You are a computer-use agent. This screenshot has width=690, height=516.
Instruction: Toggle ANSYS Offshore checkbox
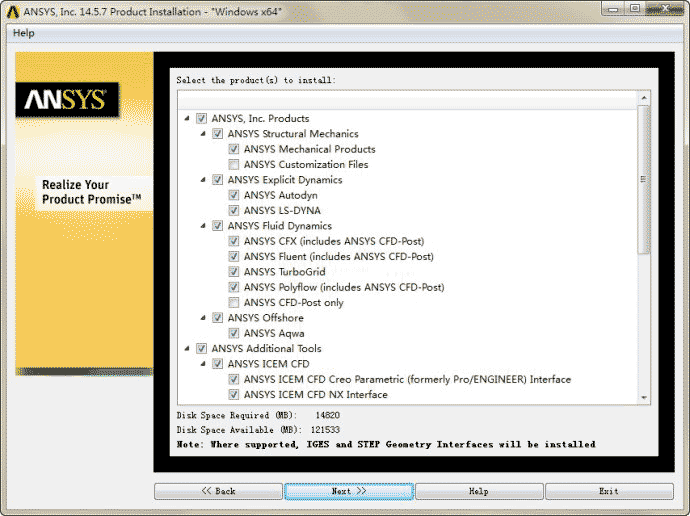217,318
